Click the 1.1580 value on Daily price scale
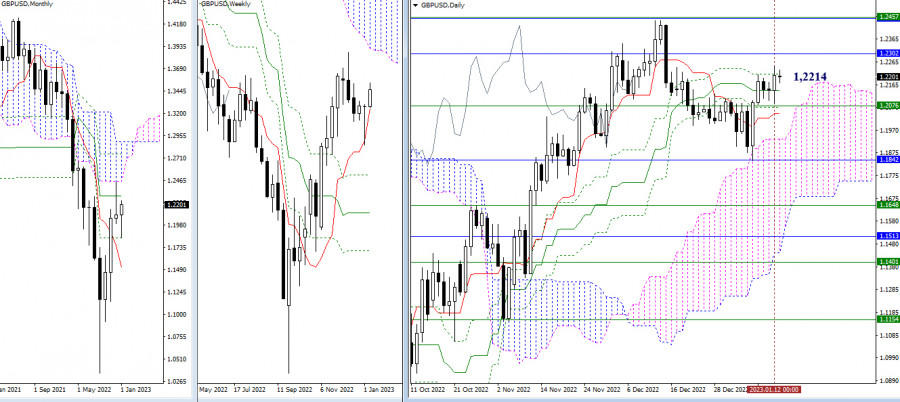 [888, 221]
